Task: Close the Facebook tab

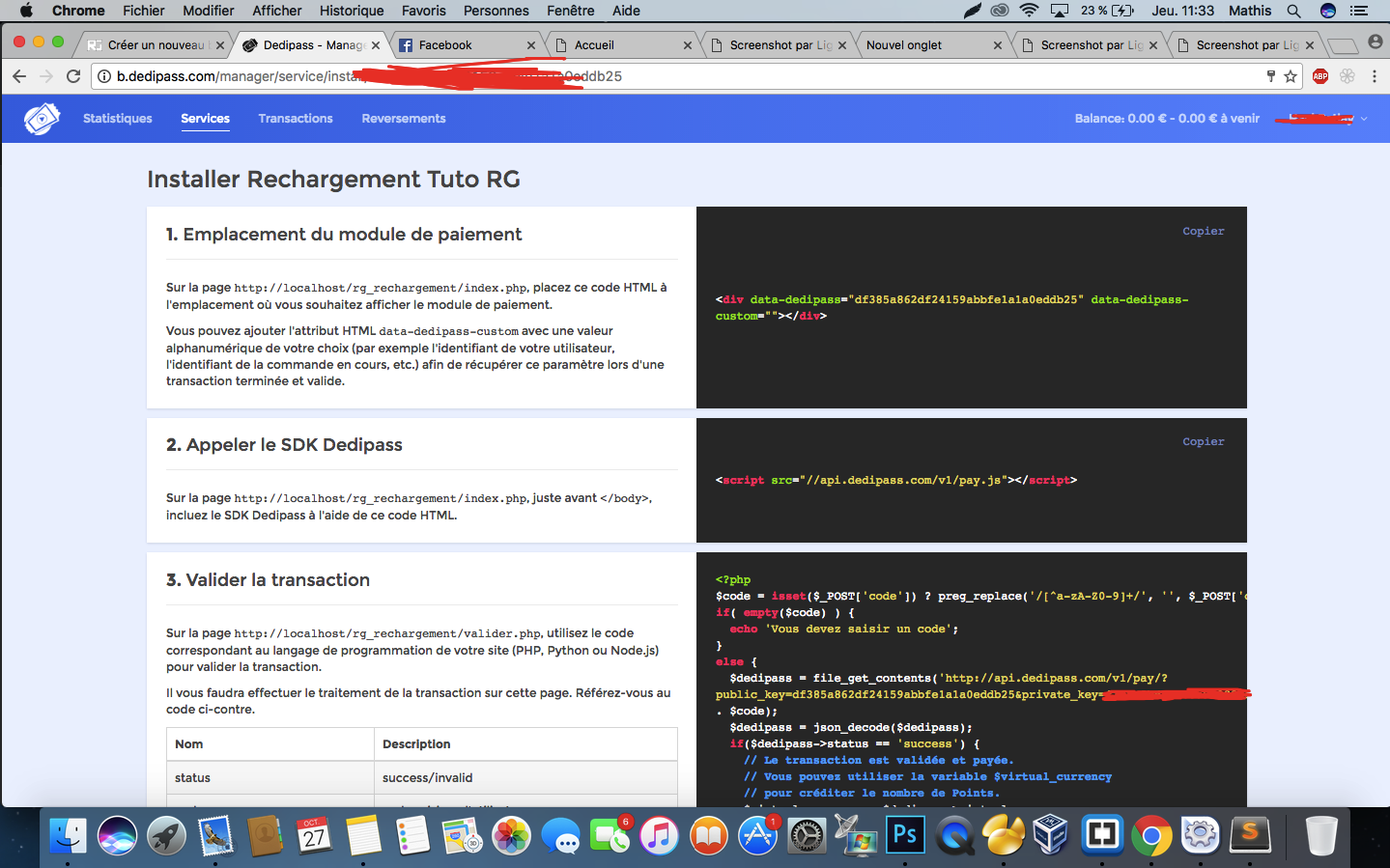Action: point(531,45)
